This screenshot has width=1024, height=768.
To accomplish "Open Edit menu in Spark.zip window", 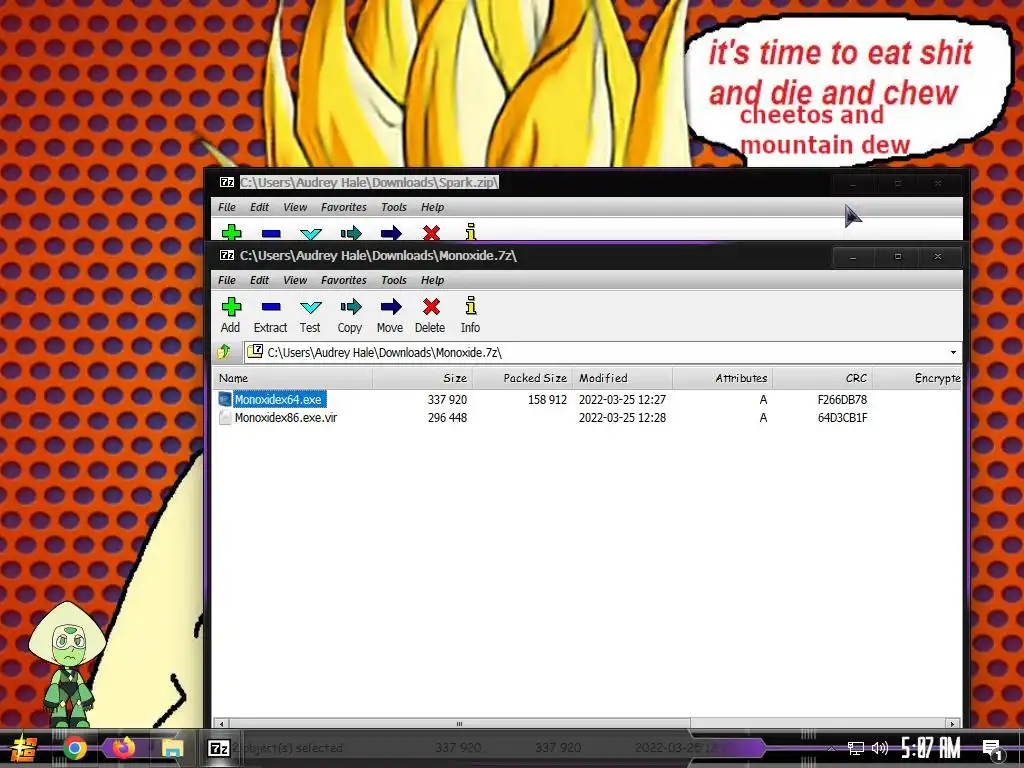I will coord(259,207).
